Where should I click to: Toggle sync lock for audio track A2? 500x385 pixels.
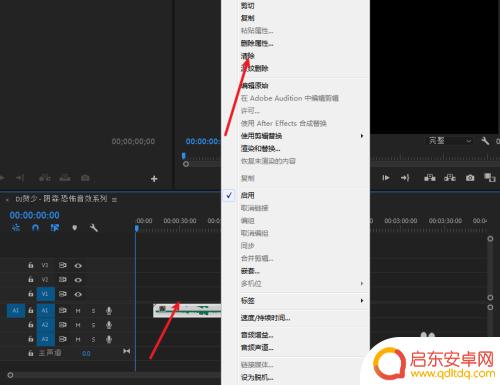coord(62,325)
